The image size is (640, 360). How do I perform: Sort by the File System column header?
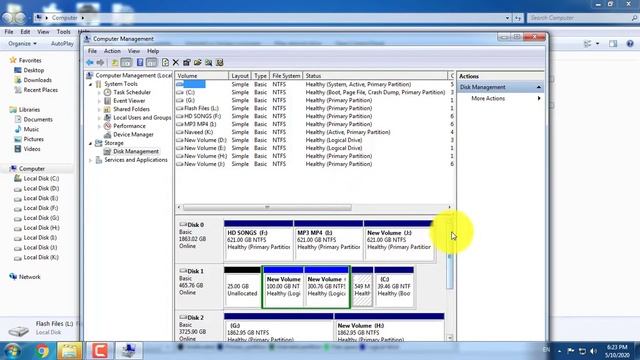[x=286, y=76]
